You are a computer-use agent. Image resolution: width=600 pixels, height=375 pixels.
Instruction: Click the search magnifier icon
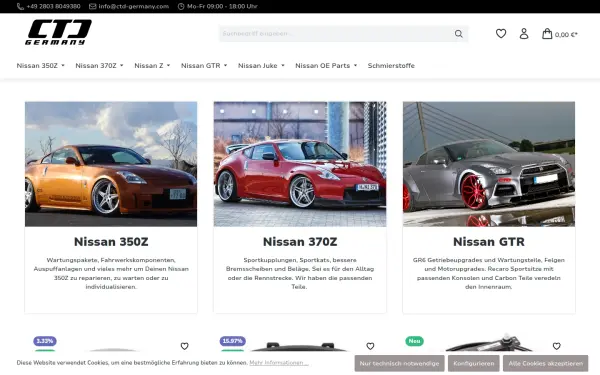click(458, 34)
